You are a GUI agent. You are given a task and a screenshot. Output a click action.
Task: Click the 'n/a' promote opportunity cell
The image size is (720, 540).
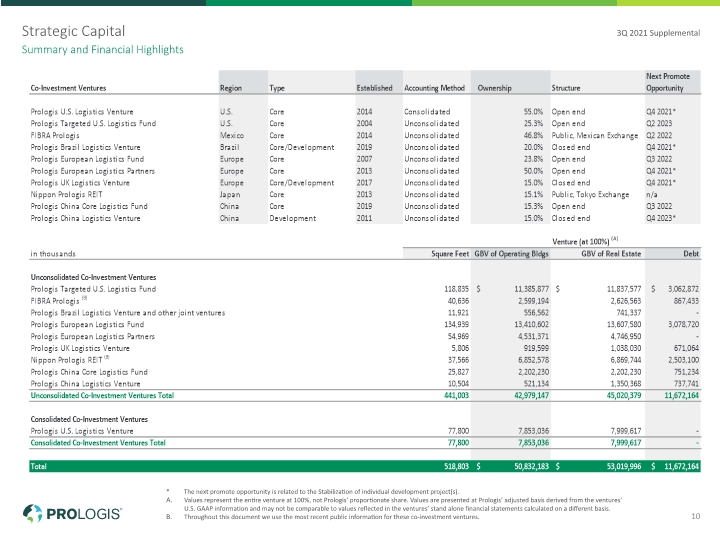pos(652,195)
